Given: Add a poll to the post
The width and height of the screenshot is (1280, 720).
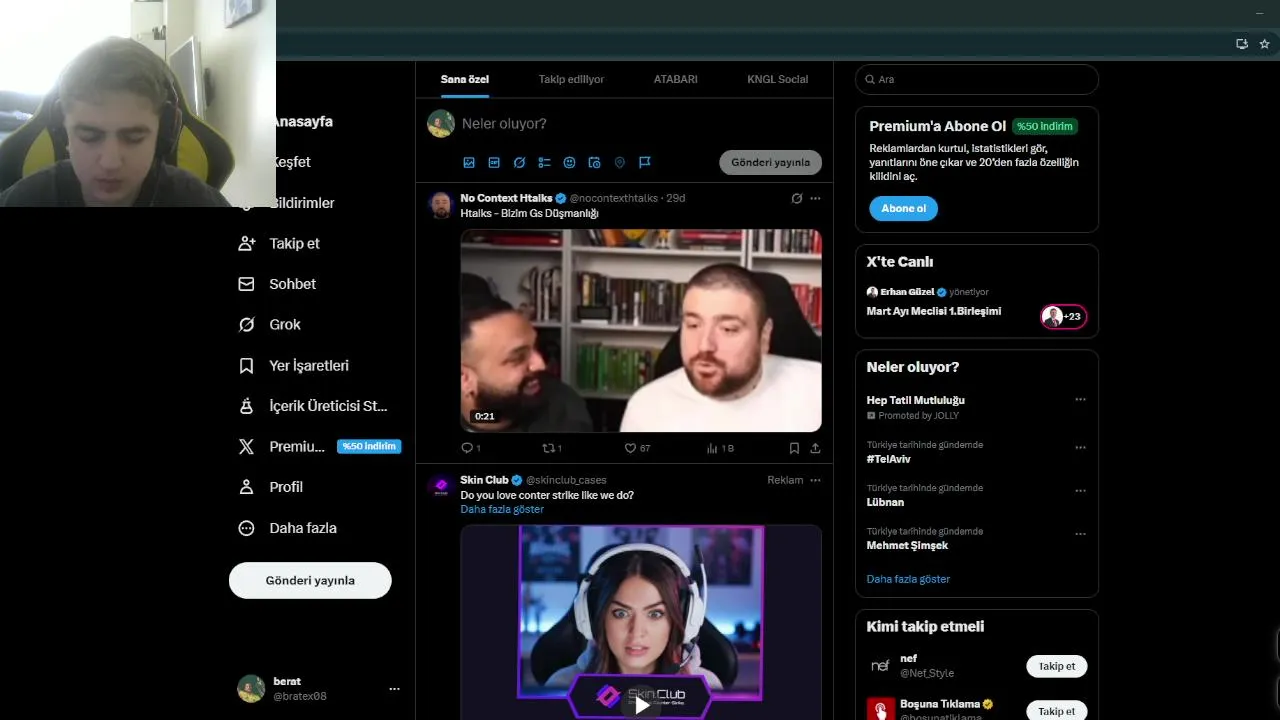Looking at the screenshot, I should 544,162.
